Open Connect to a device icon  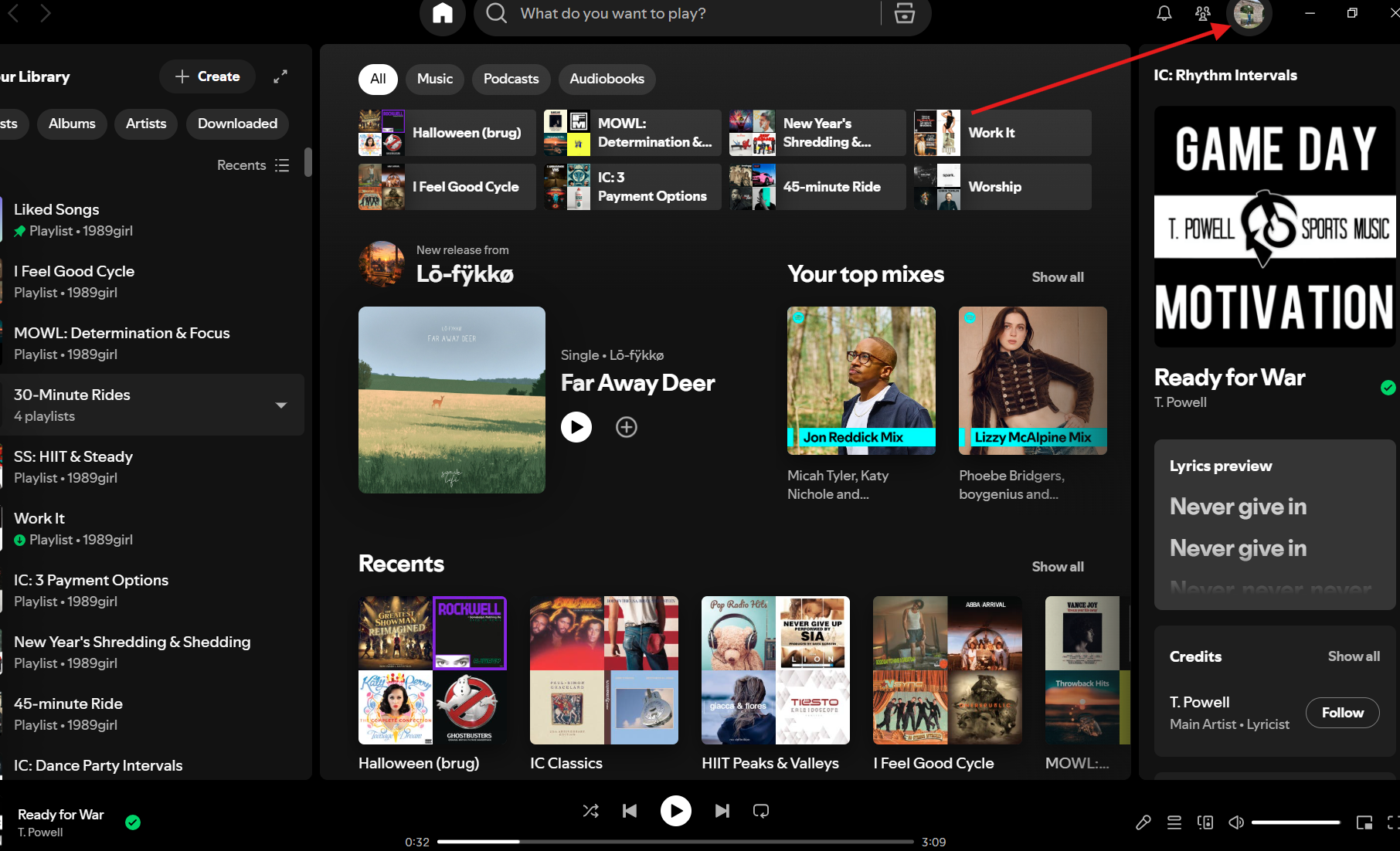pyautogui.click(x=1205, y=822)
